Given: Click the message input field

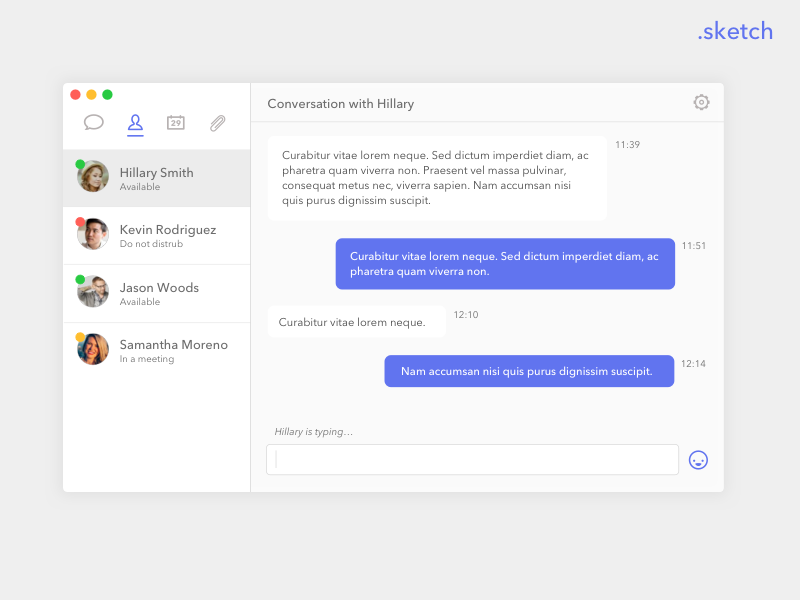Looking at the screenshot, I should [472, 459].
